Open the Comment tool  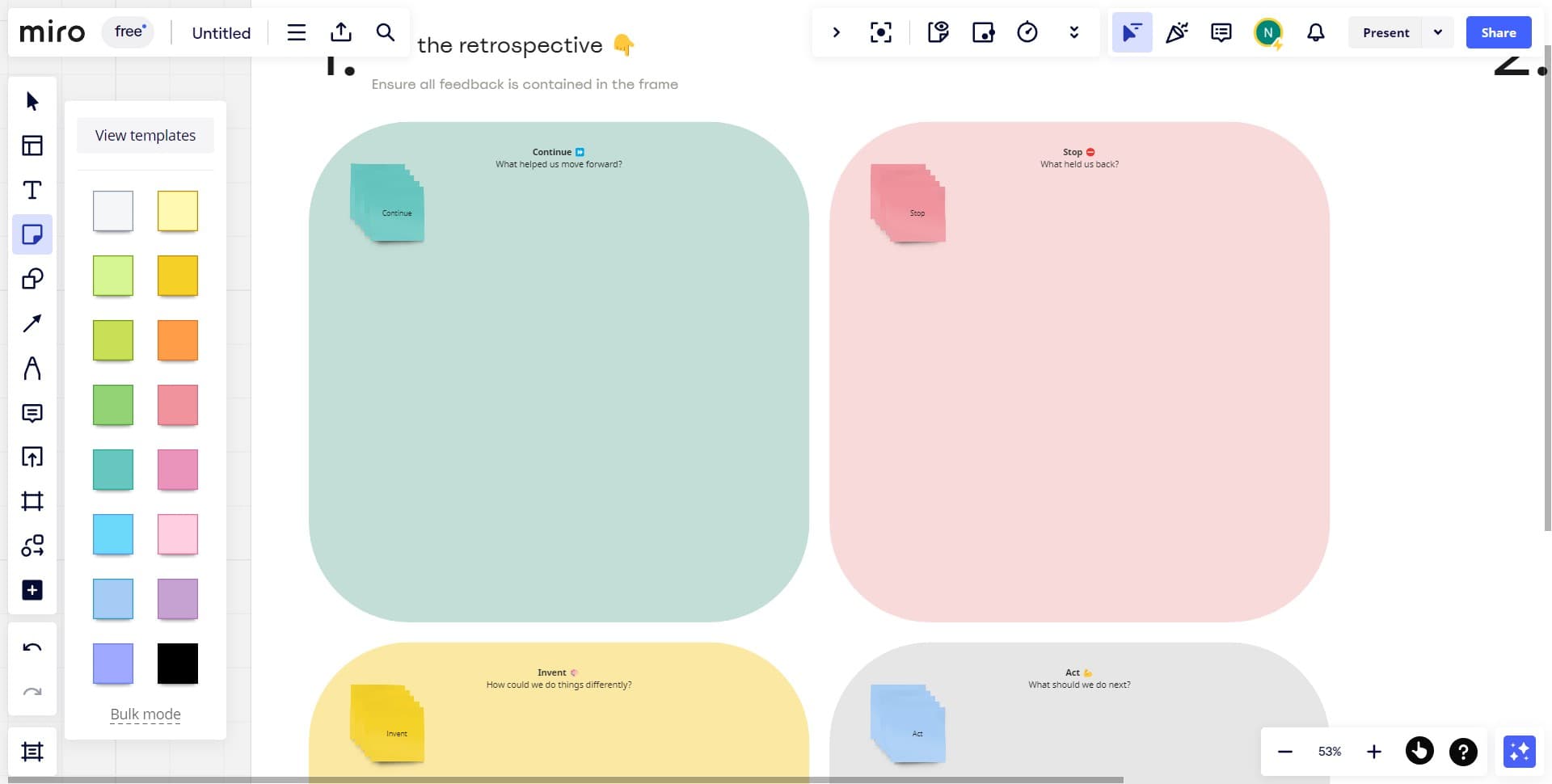pyautogui.click(x=32, y=413)
